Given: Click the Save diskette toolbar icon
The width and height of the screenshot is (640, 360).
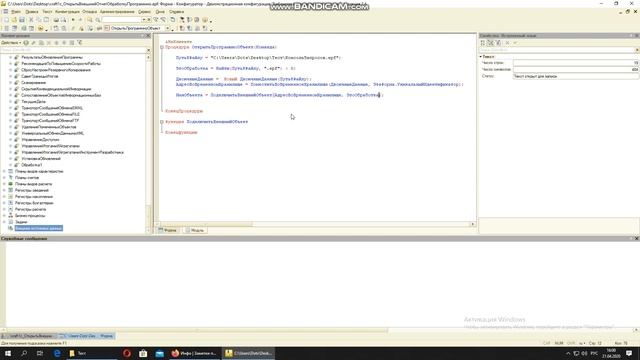Looking at the screenshot, I should click(22, 20).
